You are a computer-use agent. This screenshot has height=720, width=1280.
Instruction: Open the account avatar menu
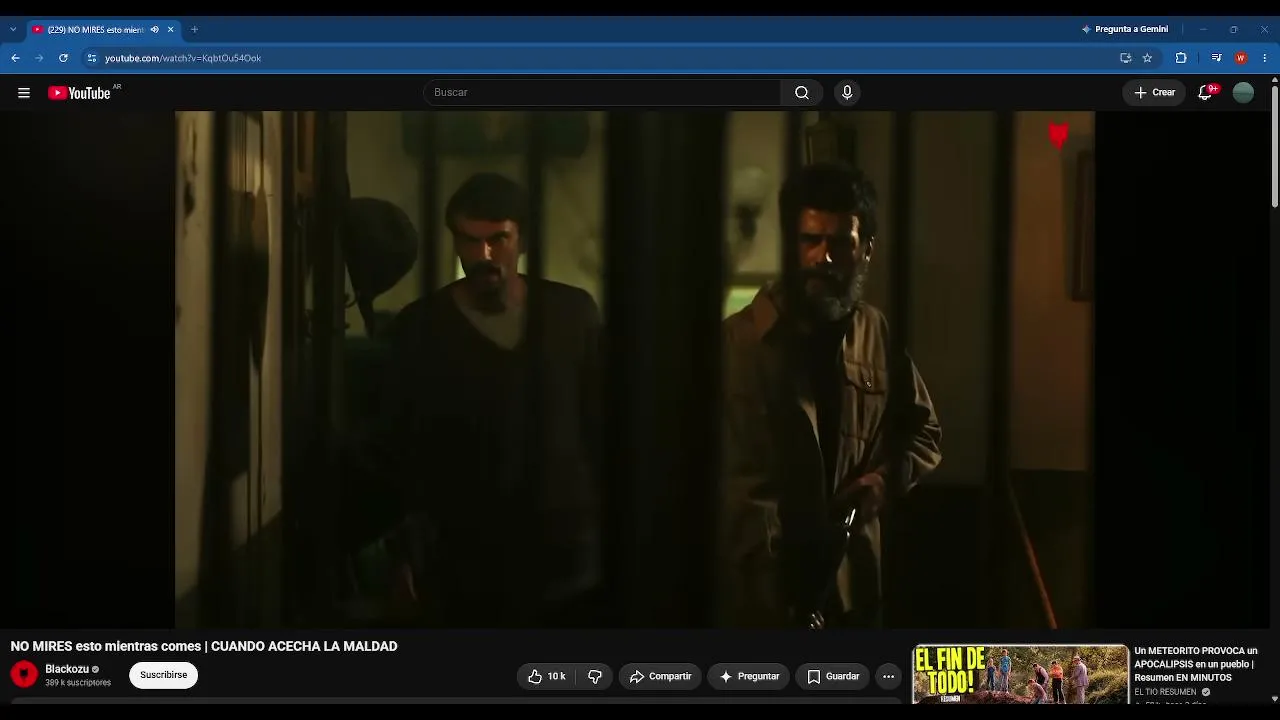[1243, 93]
